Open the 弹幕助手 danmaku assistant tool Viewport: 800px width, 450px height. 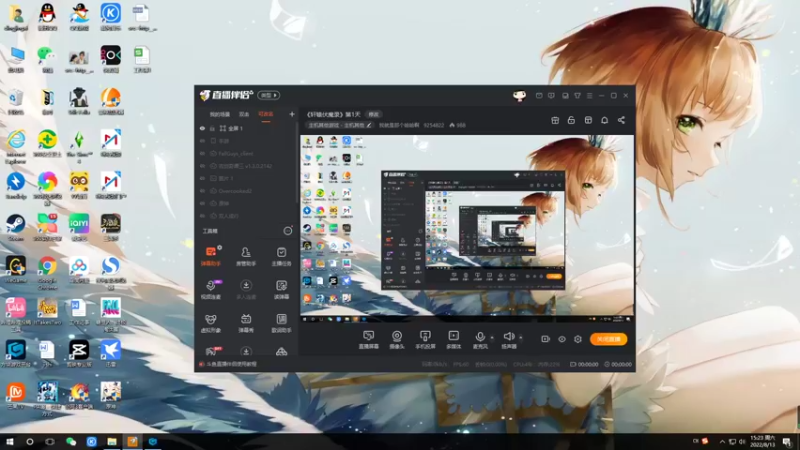click(211, 256)
